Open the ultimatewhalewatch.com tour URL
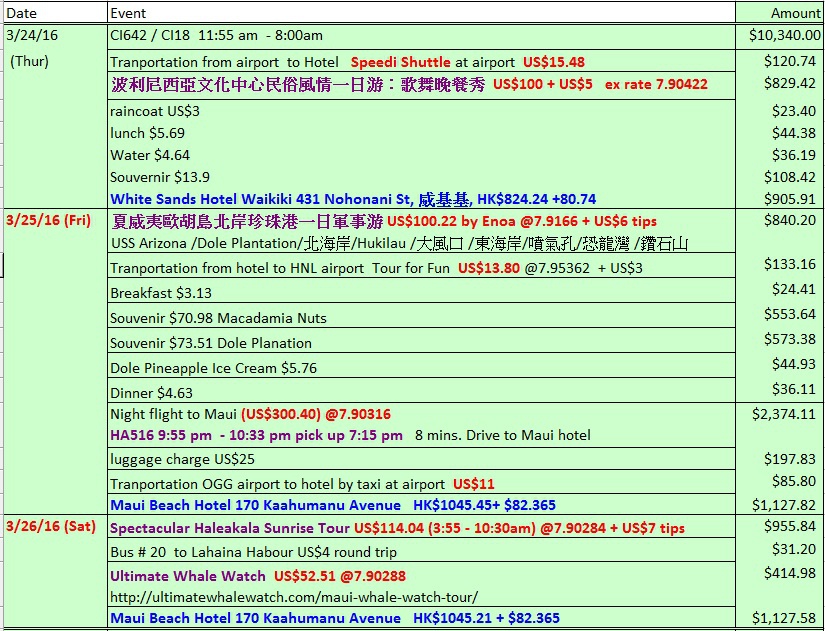 (294, 597)
